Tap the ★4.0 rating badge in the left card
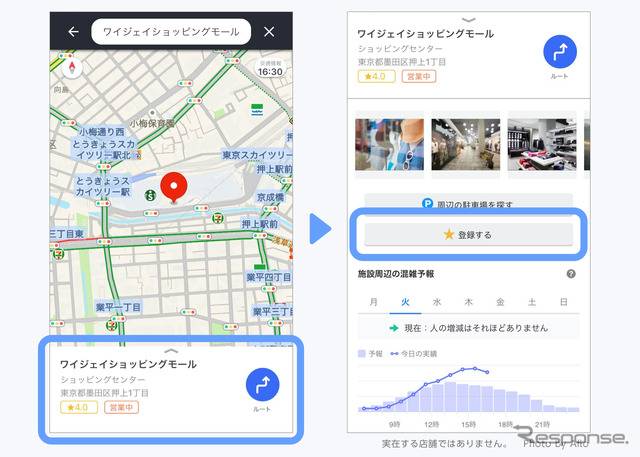The width and height of the screenshot is (640, 457). tap(79, 407)
